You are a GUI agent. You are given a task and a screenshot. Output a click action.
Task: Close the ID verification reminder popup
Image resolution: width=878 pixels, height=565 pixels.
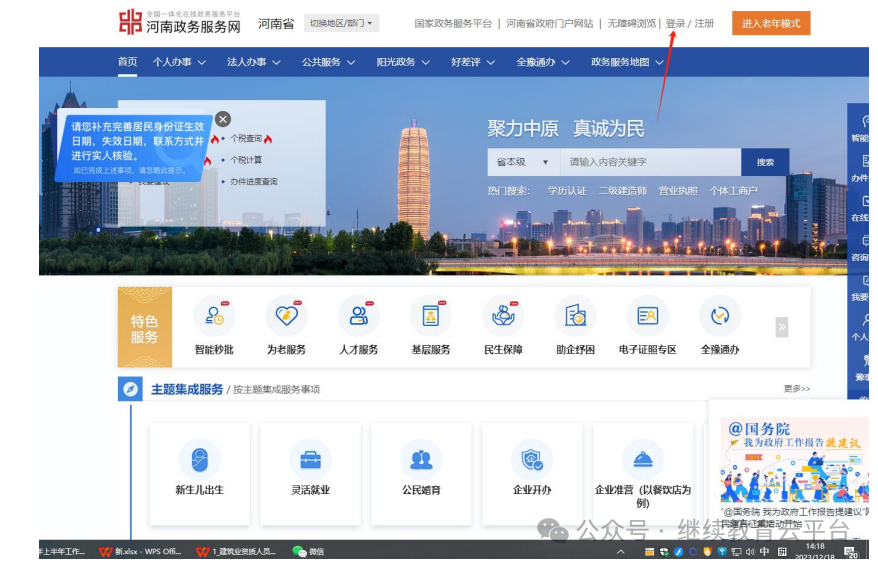coord(223,119)
